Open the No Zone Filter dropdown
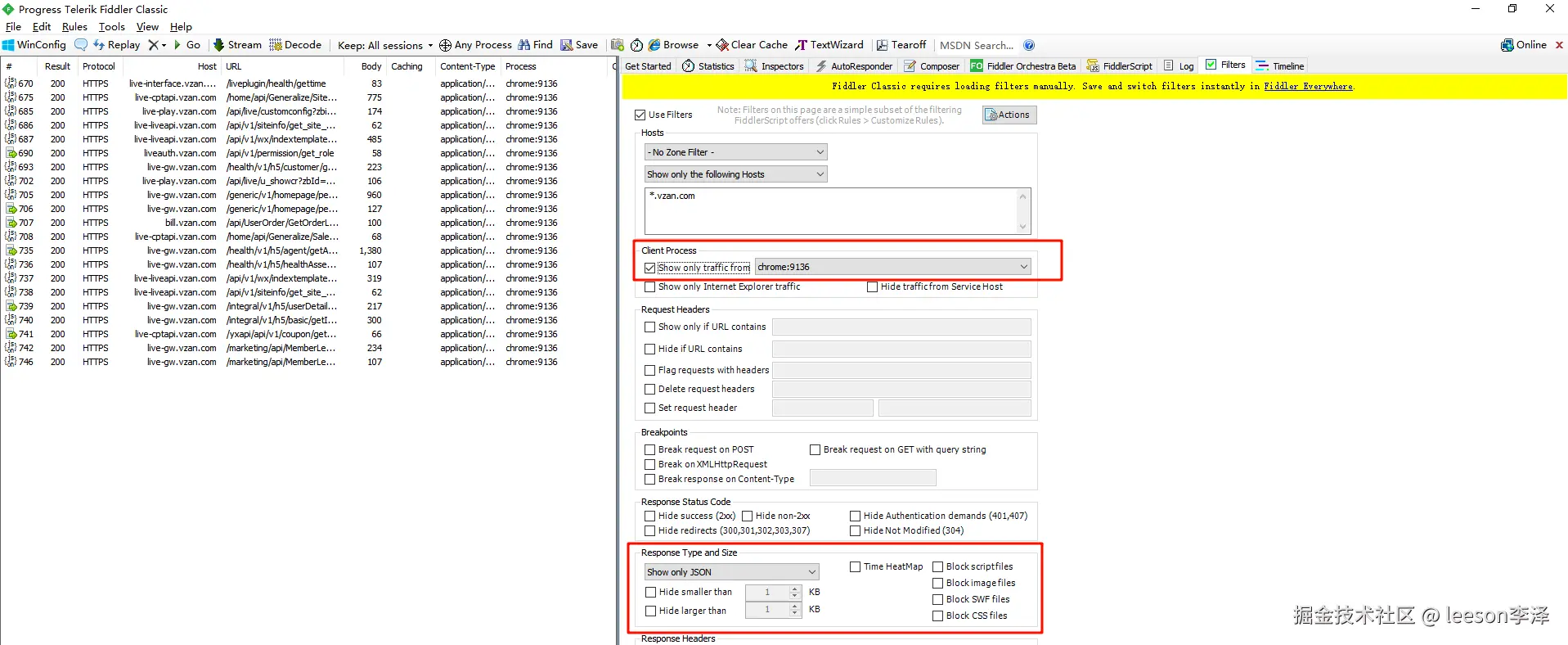 coord(735,152)
